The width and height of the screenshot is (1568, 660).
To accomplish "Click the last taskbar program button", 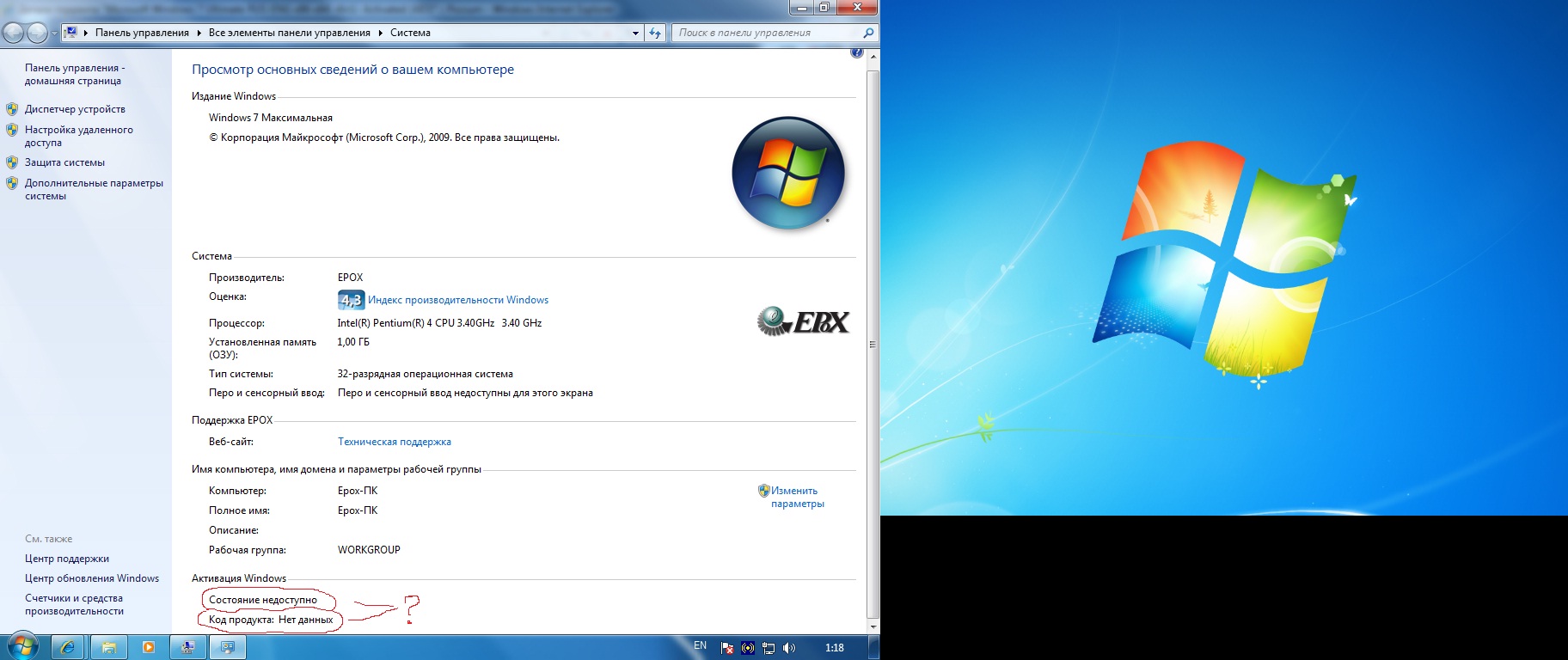I will [x=228, y=647].
